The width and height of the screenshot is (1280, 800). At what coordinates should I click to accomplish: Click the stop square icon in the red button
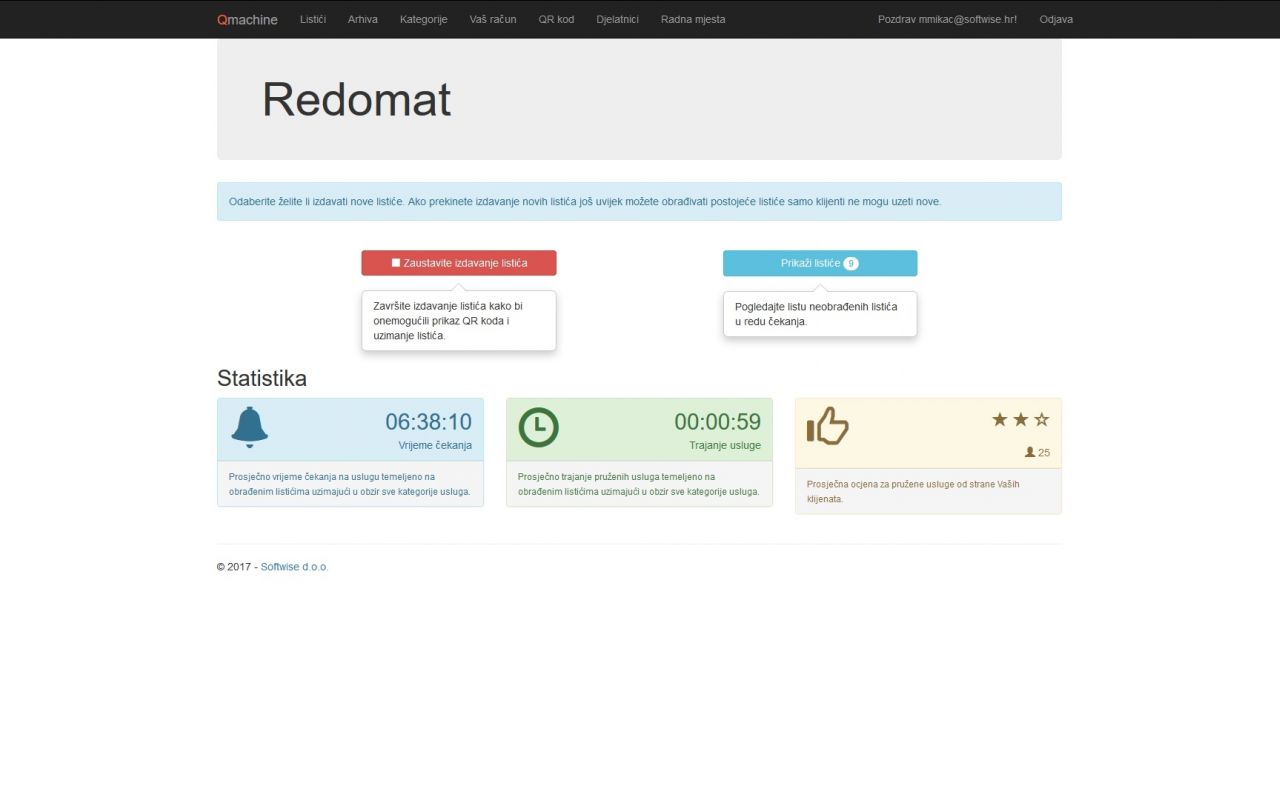tap(396, 263)
